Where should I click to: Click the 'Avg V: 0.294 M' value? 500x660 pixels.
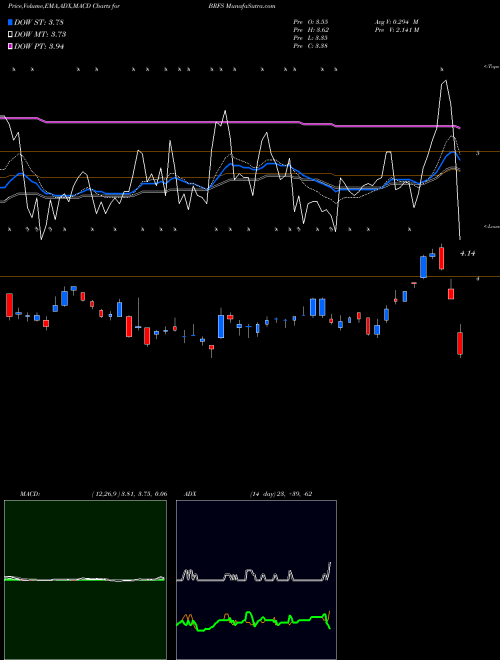pos(397,22)
